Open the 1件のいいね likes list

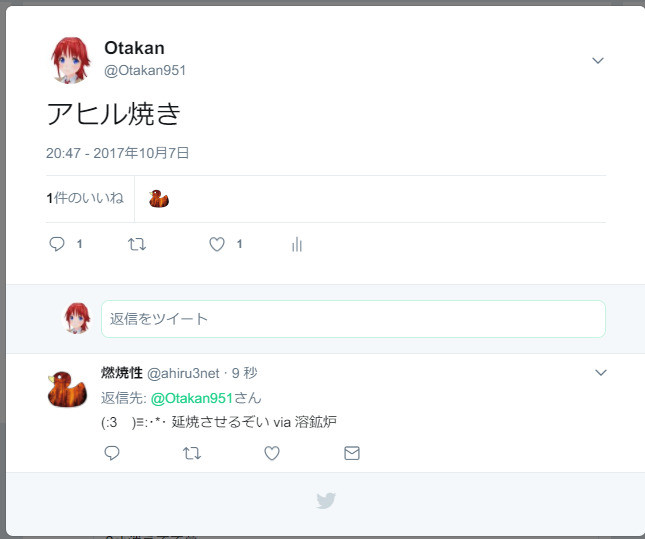[x=85, y=198]
